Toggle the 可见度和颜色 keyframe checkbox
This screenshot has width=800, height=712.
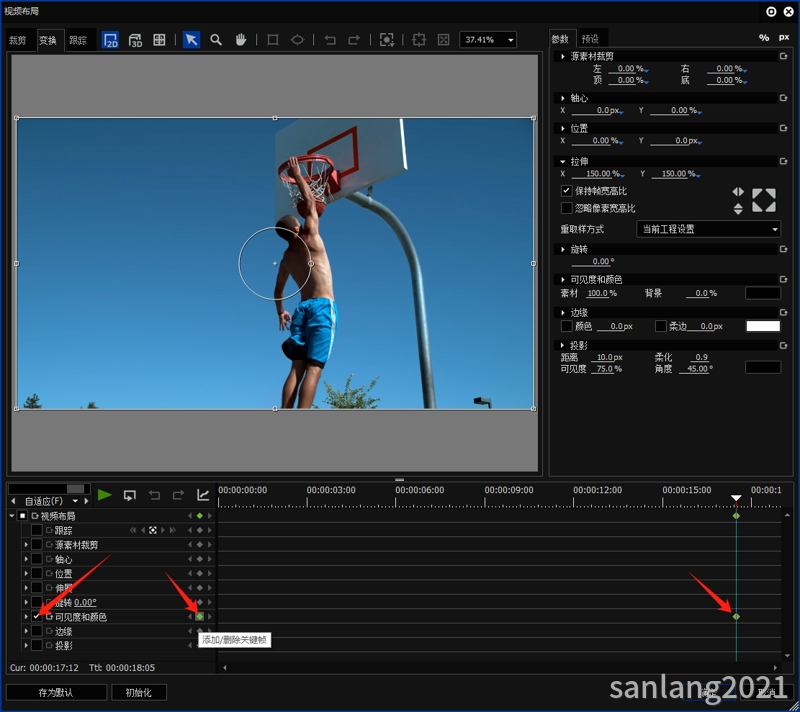click(37, 617)
